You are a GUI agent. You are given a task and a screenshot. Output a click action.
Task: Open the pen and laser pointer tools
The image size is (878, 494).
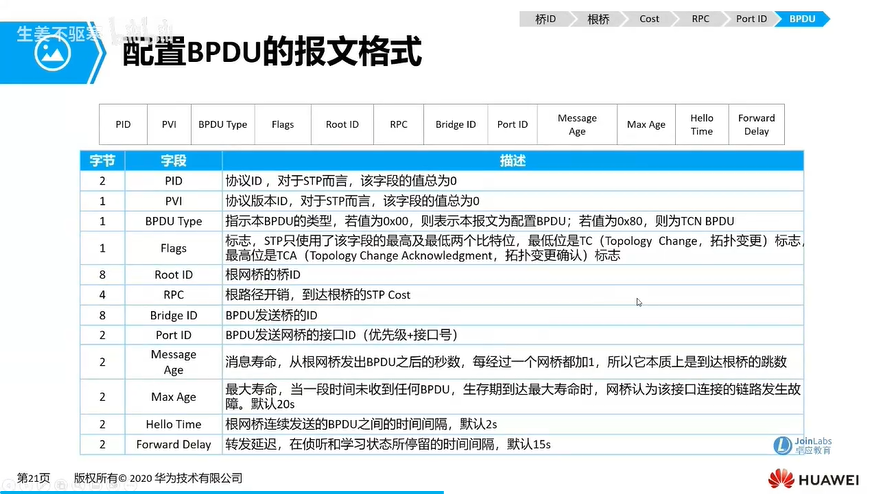[44, 485]
